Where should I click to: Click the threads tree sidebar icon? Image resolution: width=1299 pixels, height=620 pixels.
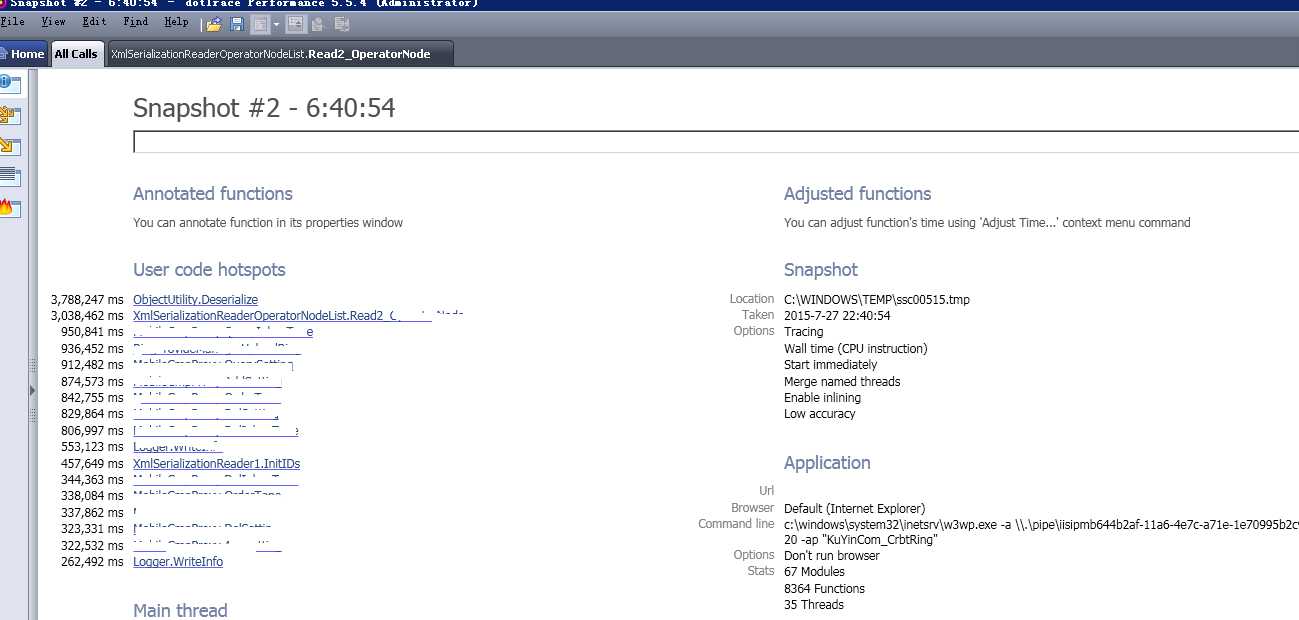coord(9,115)
